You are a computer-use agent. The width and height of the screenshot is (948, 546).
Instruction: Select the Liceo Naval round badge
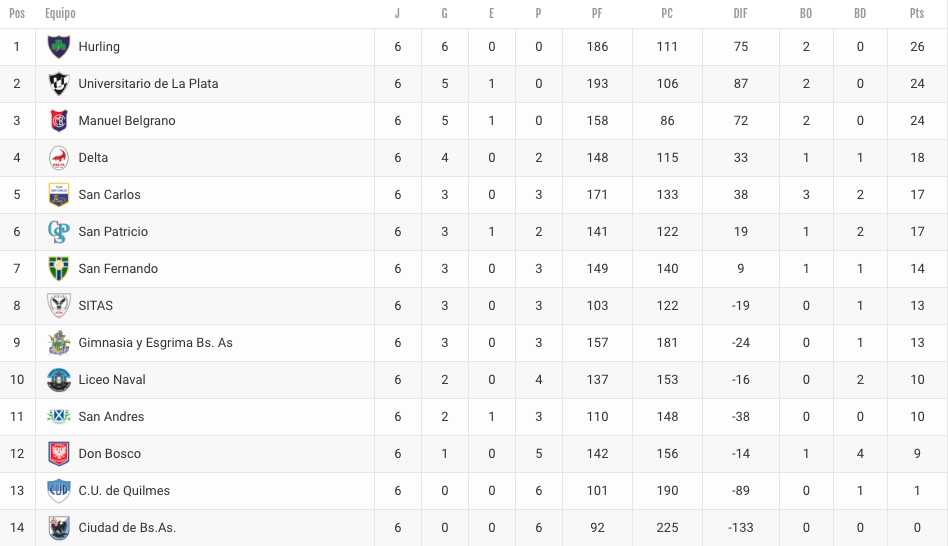[59, 380]
